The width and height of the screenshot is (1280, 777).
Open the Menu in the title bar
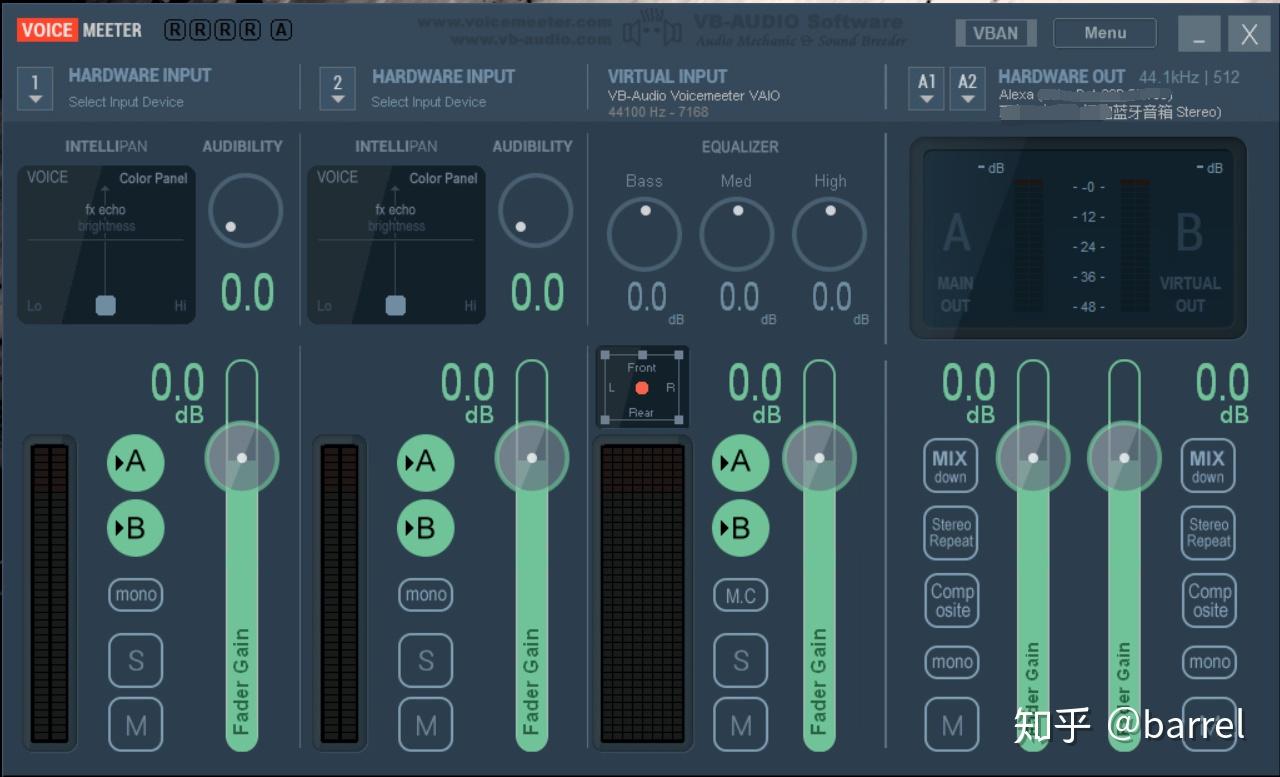coord(1105,33)
